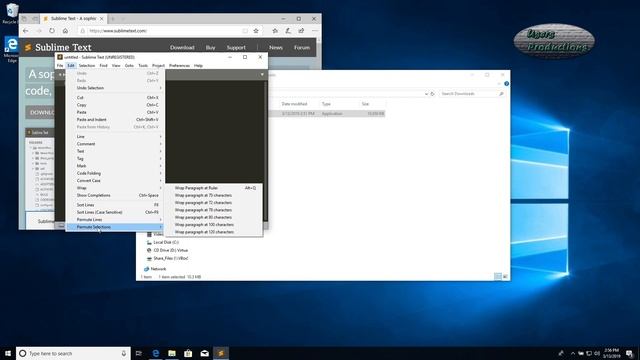Sort by Type column header
Screen dimensions: 640x360
(x=326, y=104)
